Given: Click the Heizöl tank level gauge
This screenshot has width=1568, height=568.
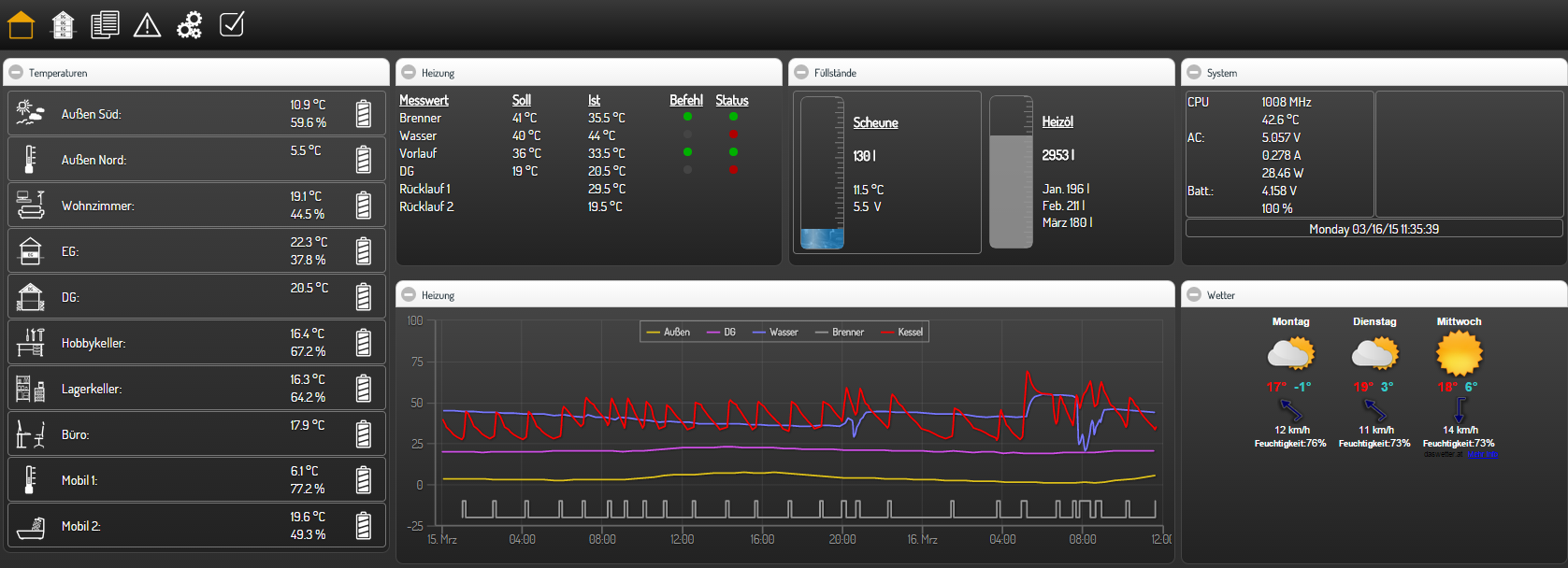Looking at the screenshot, I should pos(1011,173).
